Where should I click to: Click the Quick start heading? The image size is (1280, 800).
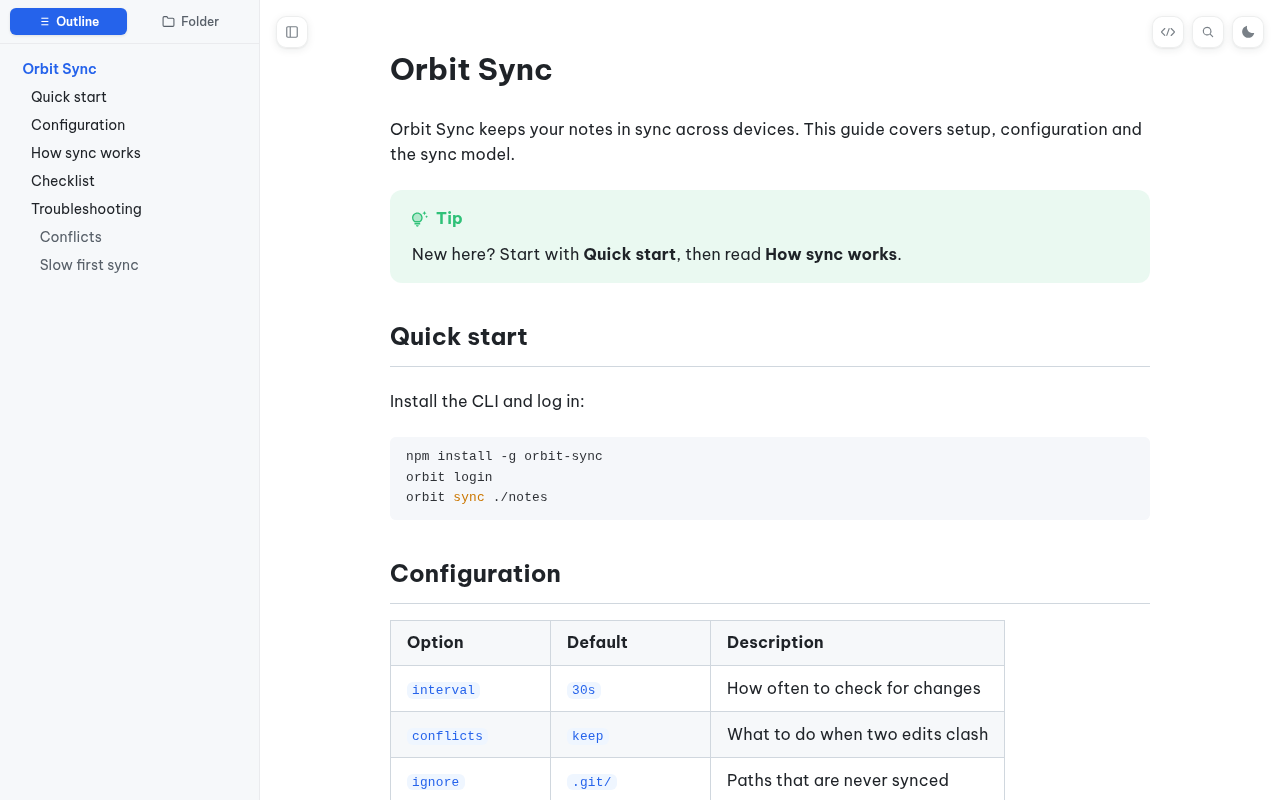[x=459, y=336]
